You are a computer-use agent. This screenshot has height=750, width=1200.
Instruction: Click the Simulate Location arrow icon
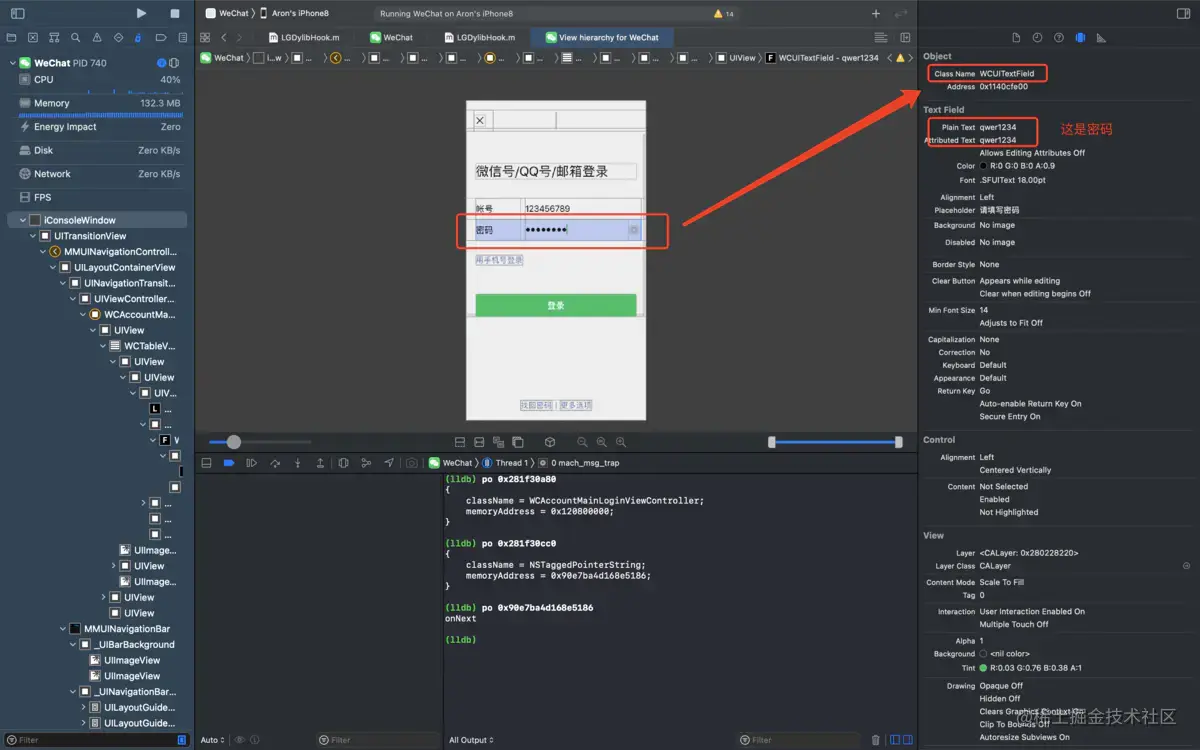click(x=389, y=463)
